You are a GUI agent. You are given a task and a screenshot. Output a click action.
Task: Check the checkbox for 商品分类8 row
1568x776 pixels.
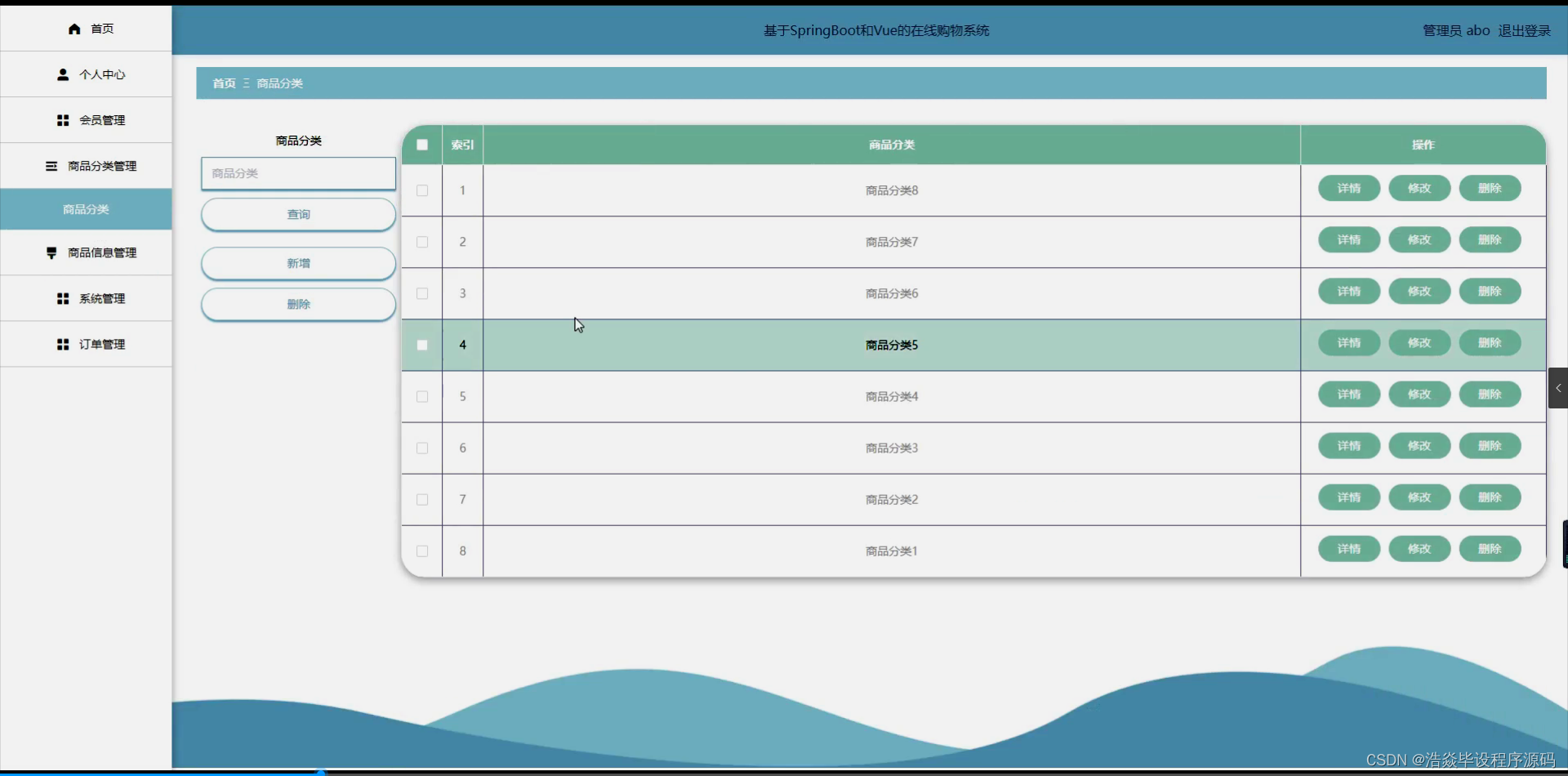[x=421, y=190]
